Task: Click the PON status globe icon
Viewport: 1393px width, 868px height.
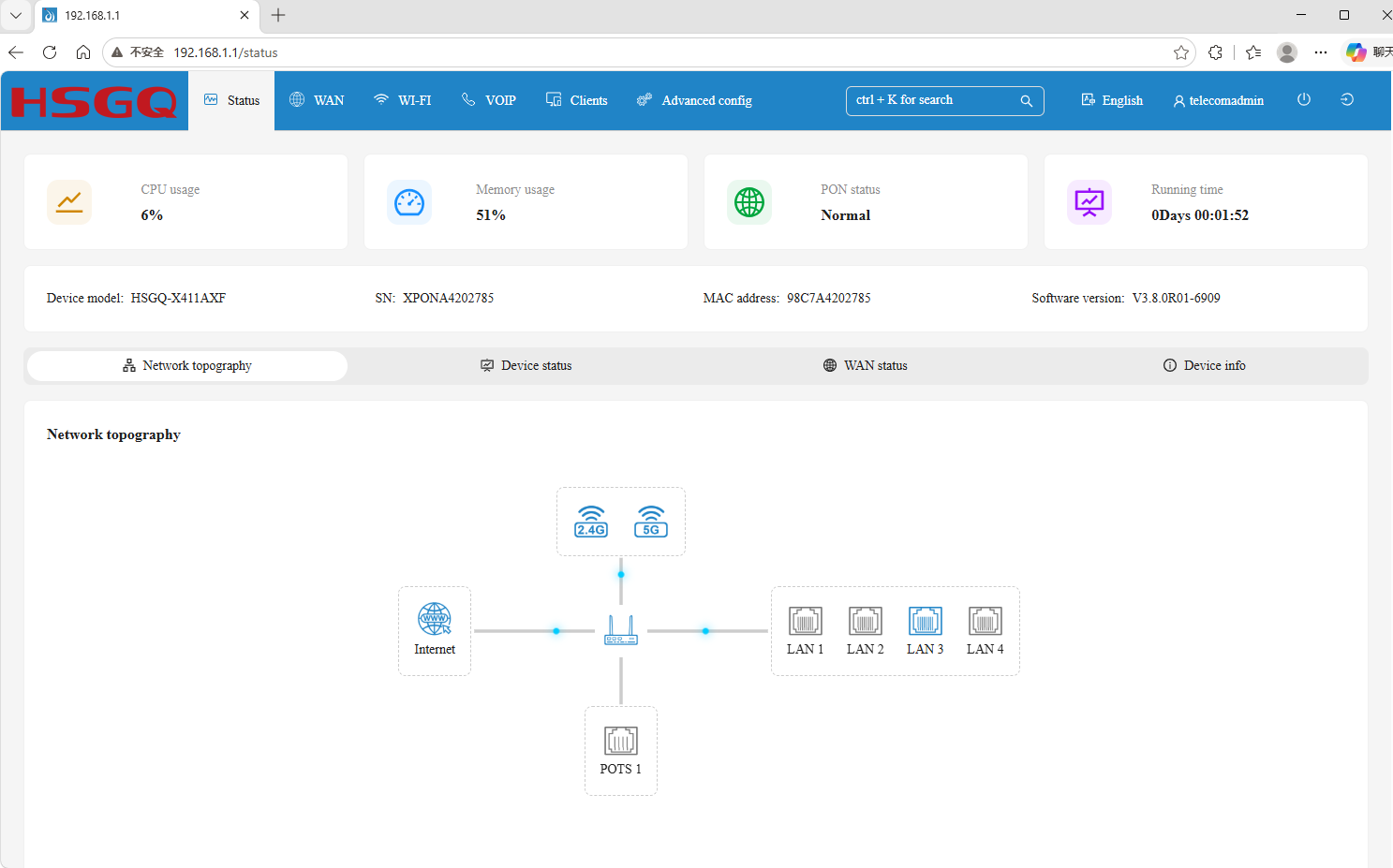Action: pos(749,202)
